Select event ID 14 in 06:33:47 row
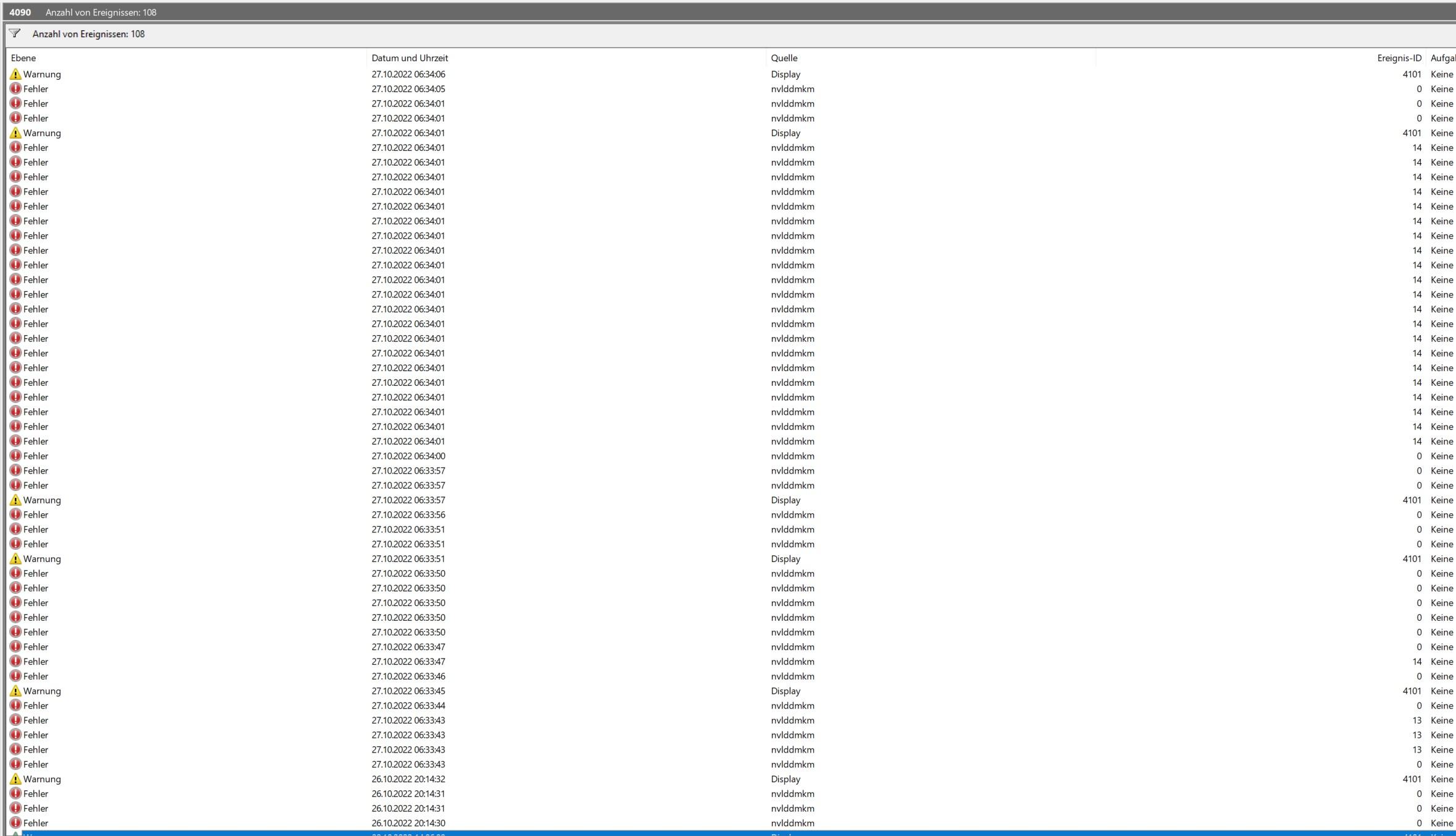 pyautogui.click(x=1416, y=662)
